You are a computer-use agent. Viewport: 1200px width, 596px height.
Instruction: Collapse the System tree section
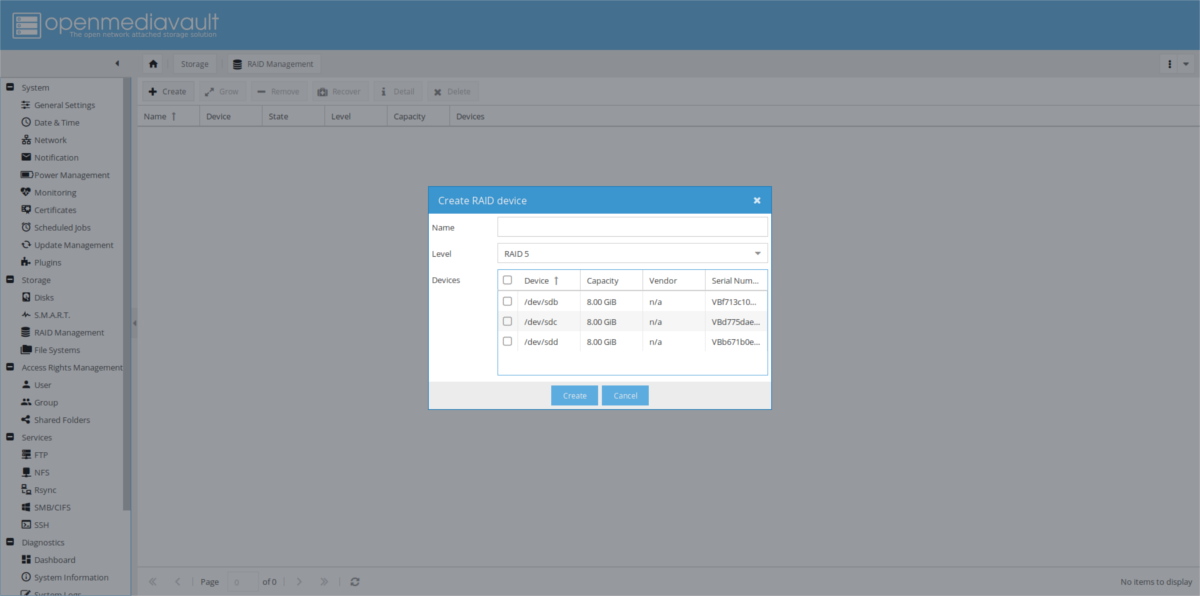click(10, 87)
